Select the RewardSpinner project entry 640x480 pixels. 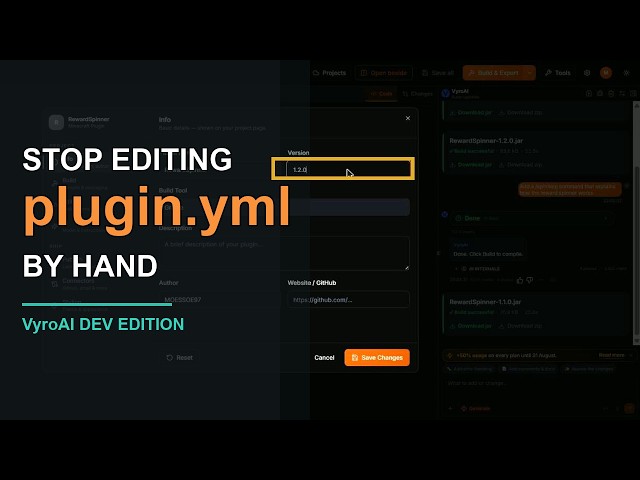pos(80,122)
